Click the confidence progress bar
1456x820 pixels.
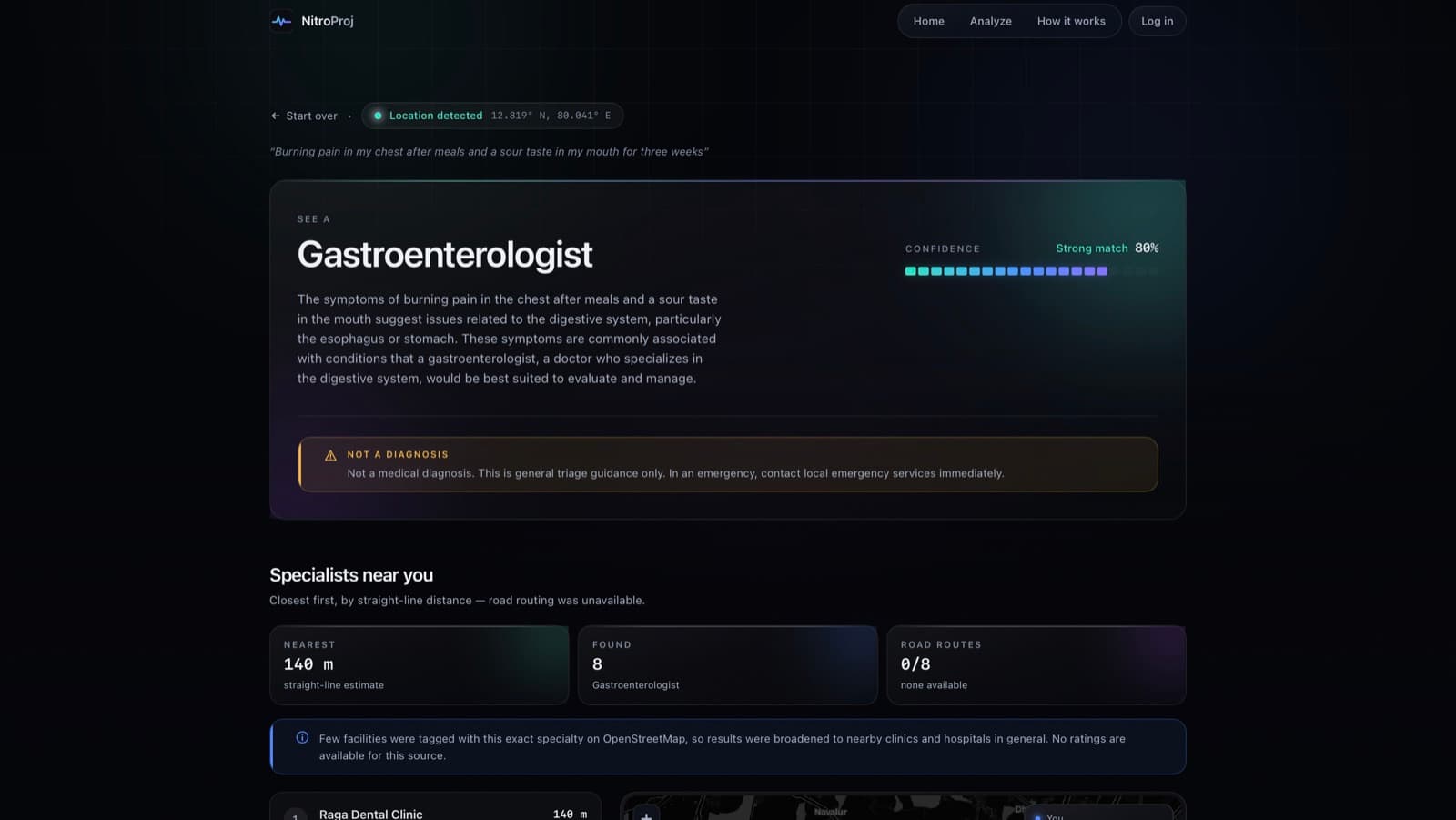click(x=1031, y=271)
